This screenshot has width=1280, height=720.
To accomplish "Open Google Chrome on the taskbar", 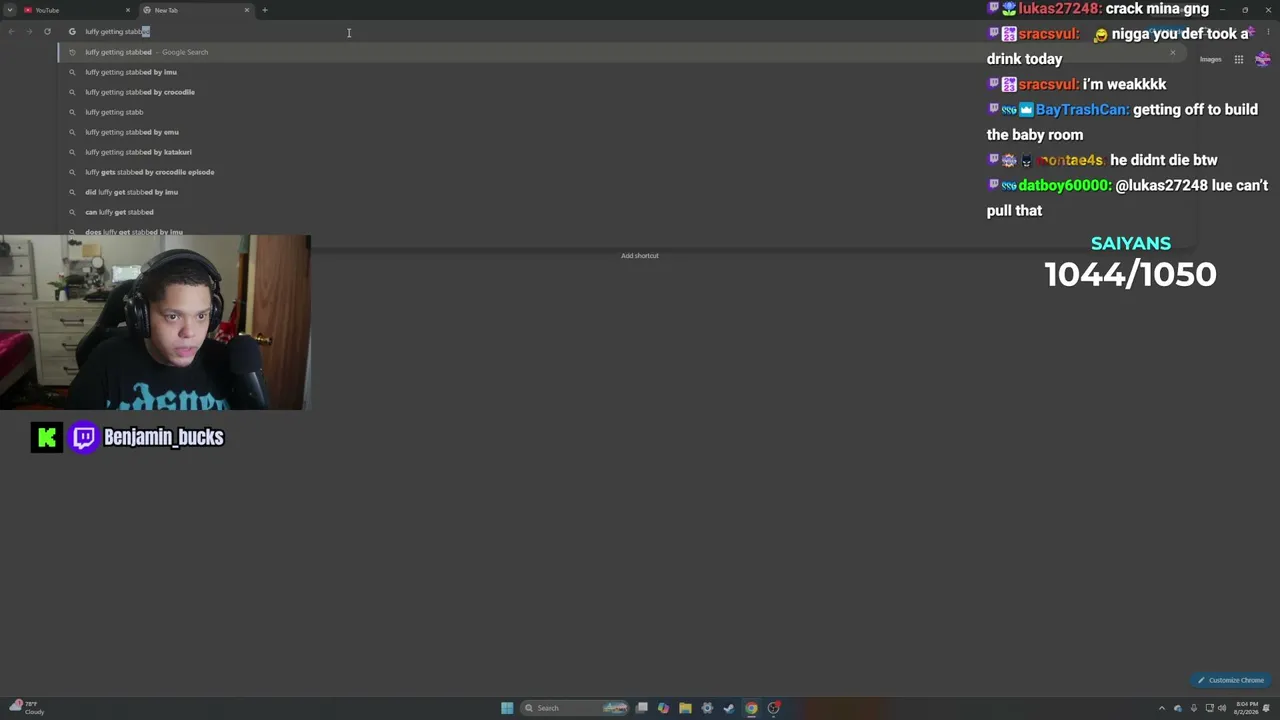I will [x=751, y=708].
